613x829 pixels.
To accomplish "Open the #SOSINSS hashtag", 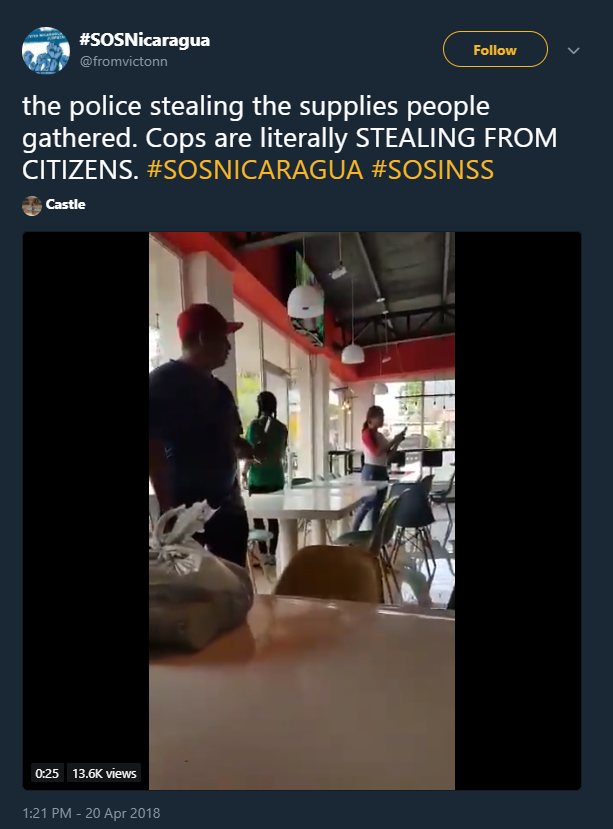I will tap(433, 170).
